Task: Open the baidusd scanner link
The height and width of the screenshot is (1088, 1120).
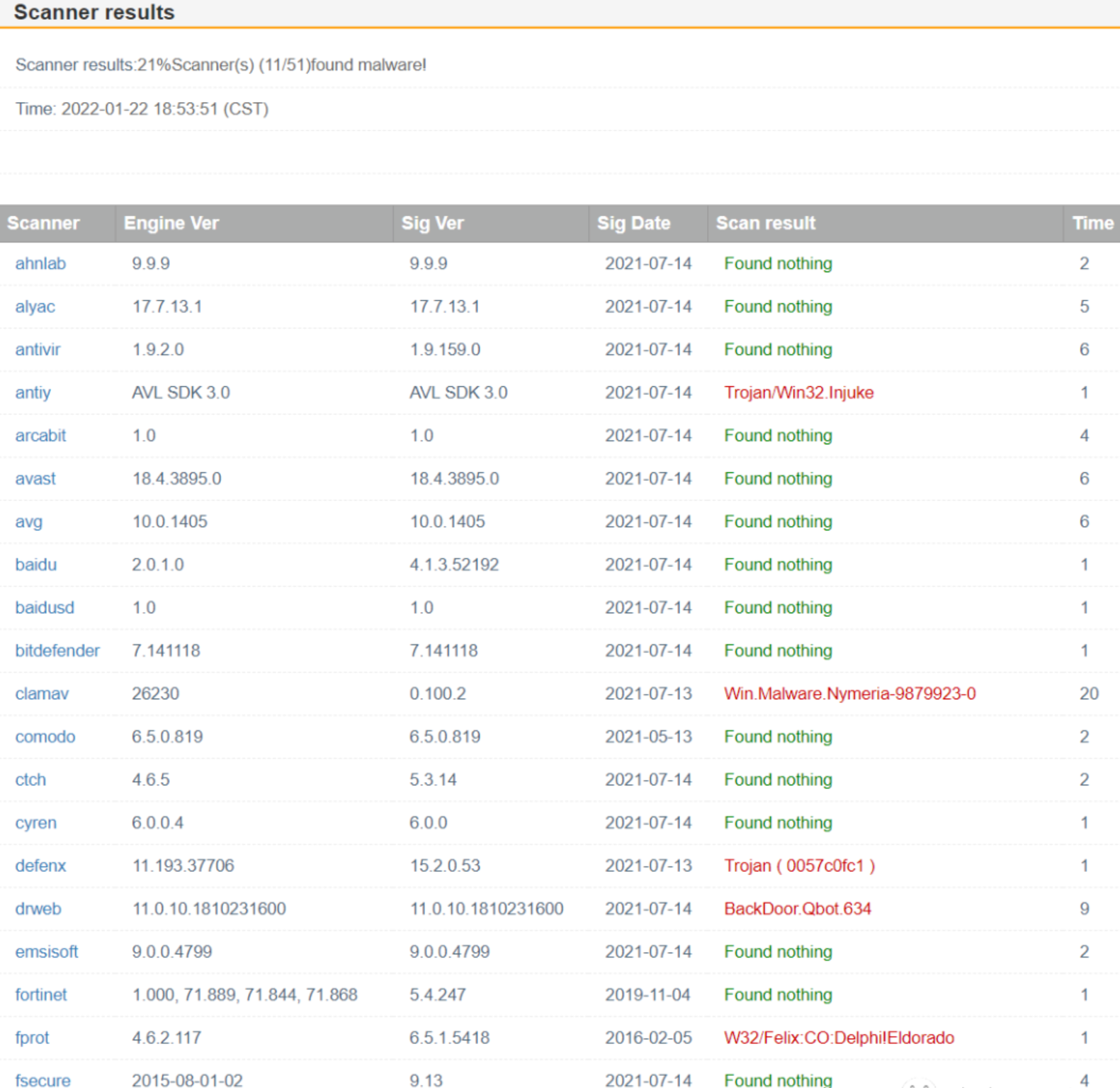Action: [x=45, y=608]
